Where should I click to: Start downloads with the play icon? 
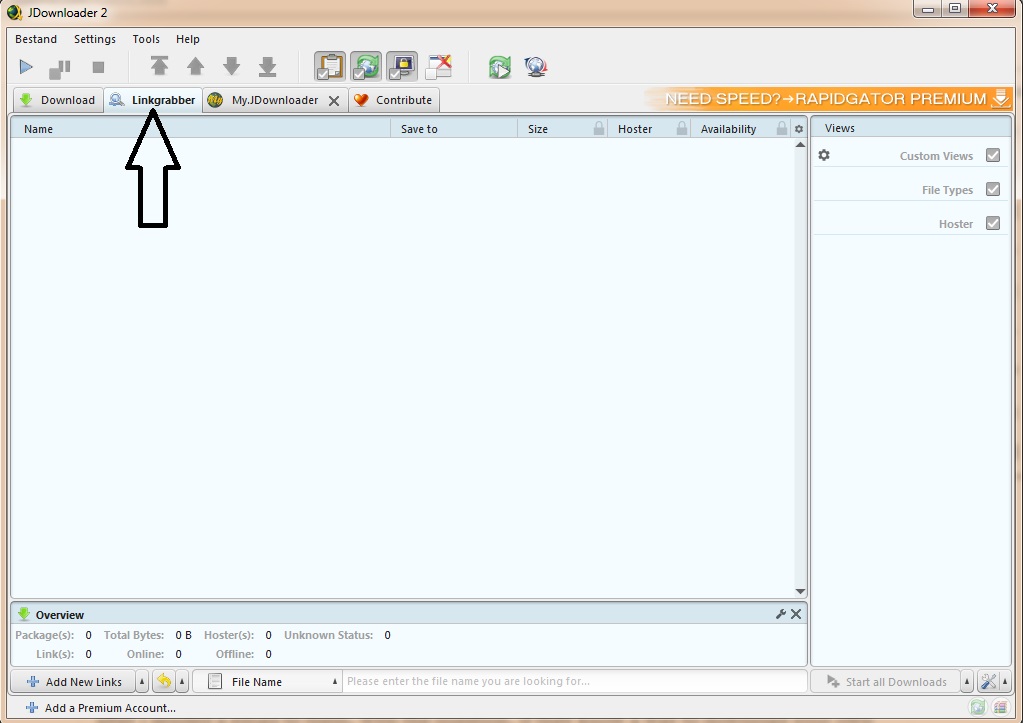tap(26, 67)
